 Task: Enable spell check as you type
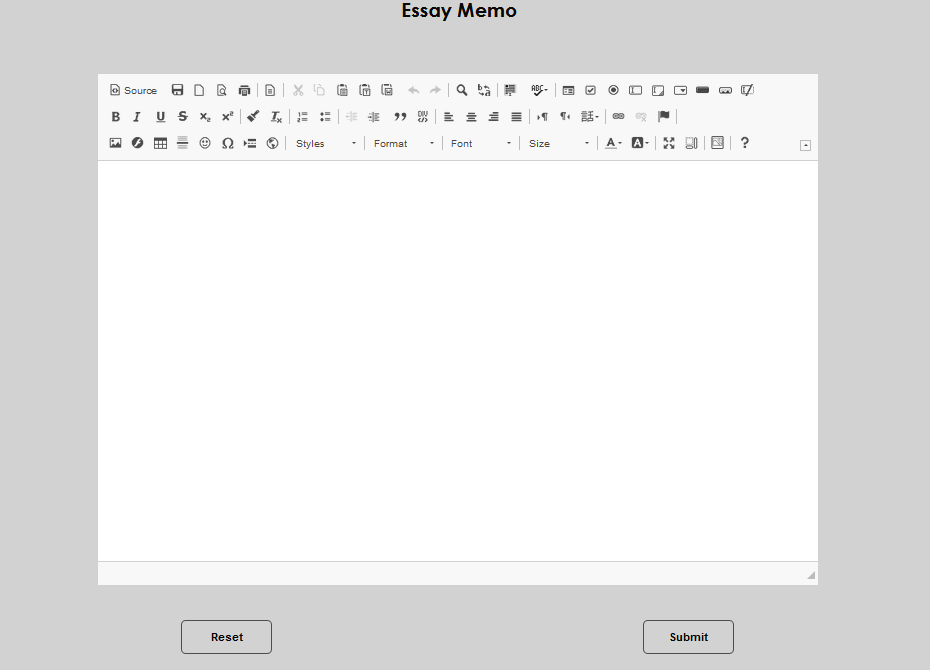pyautogui.click(x=538, y=90)
